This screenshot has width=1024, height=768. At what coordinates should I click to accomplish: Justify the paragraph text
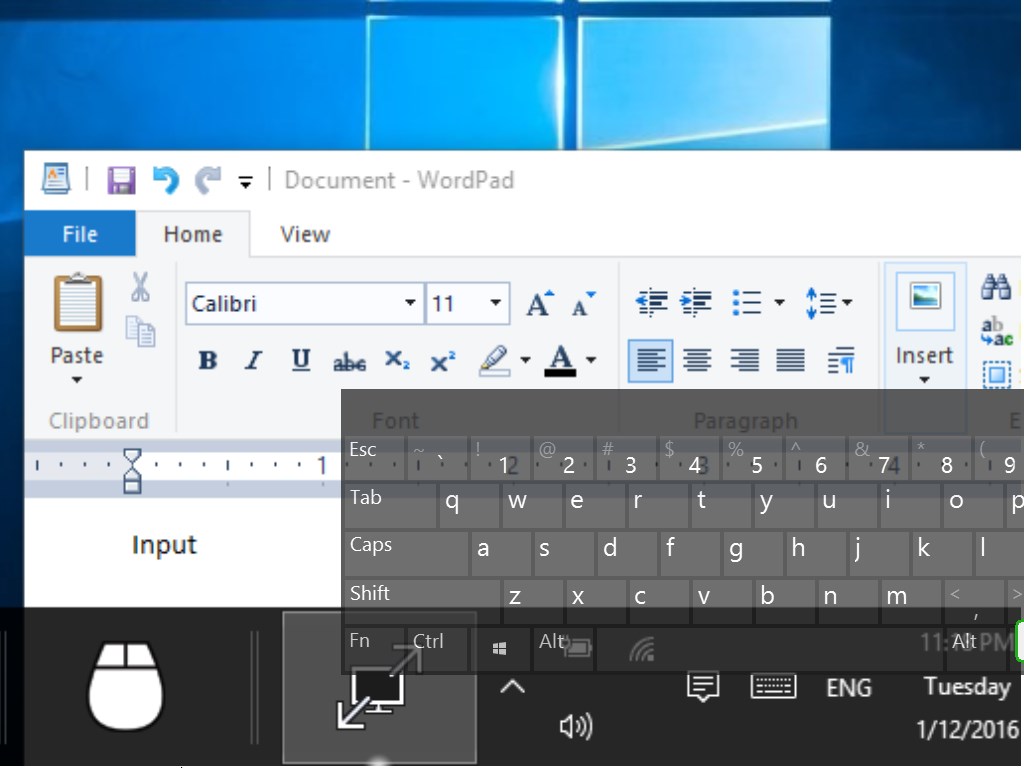tap(790, 360)
